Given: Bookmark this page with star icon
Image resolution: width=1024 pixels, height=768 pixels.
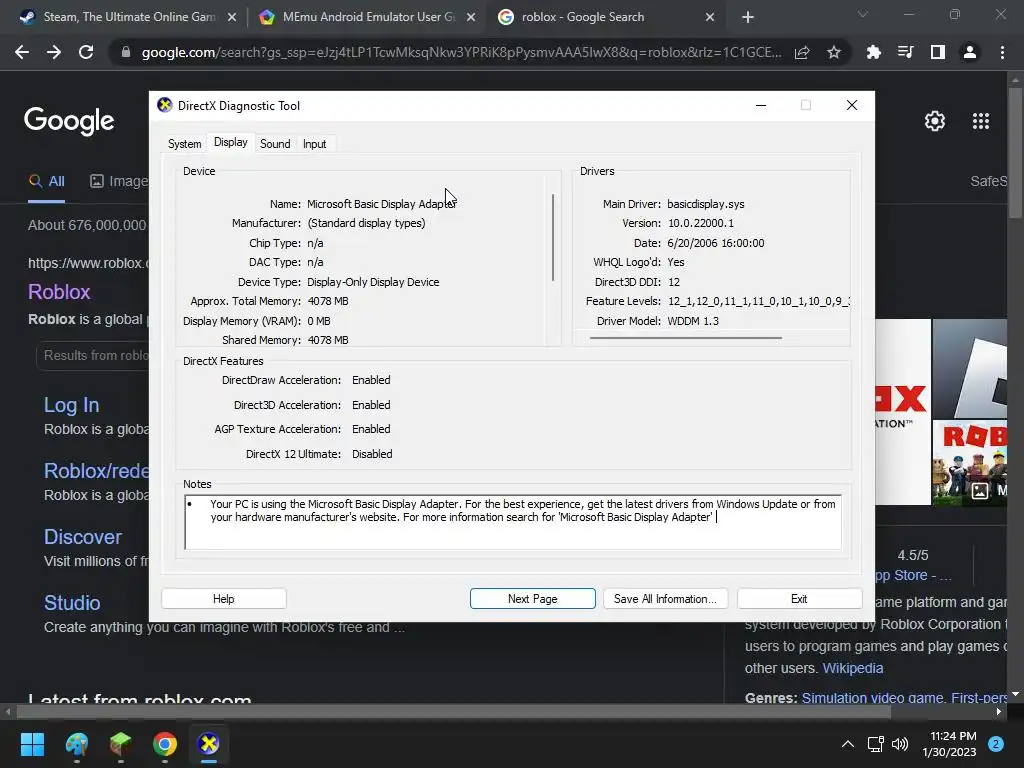Looking at the screenshot, I should [834, 52].
